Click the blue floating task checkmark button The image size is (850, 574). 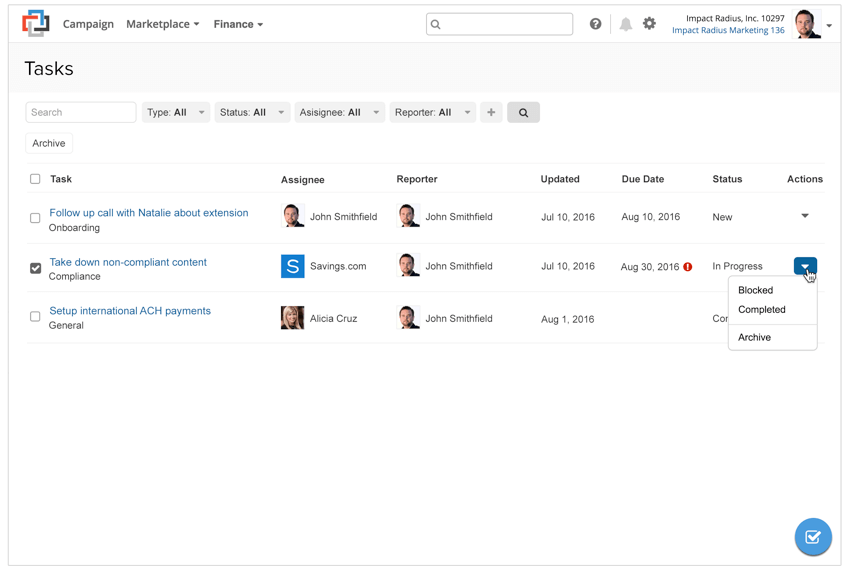coord(812,537)
